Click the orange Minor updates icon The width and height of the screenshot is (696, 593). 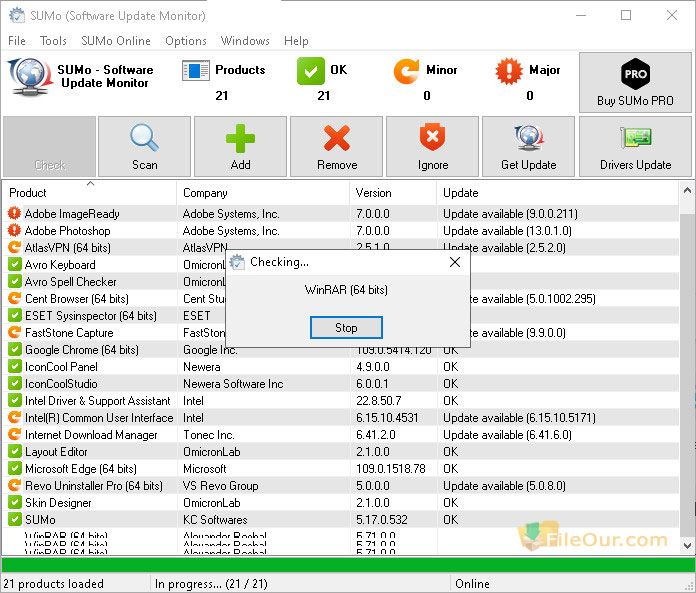[x=406, y=71]
